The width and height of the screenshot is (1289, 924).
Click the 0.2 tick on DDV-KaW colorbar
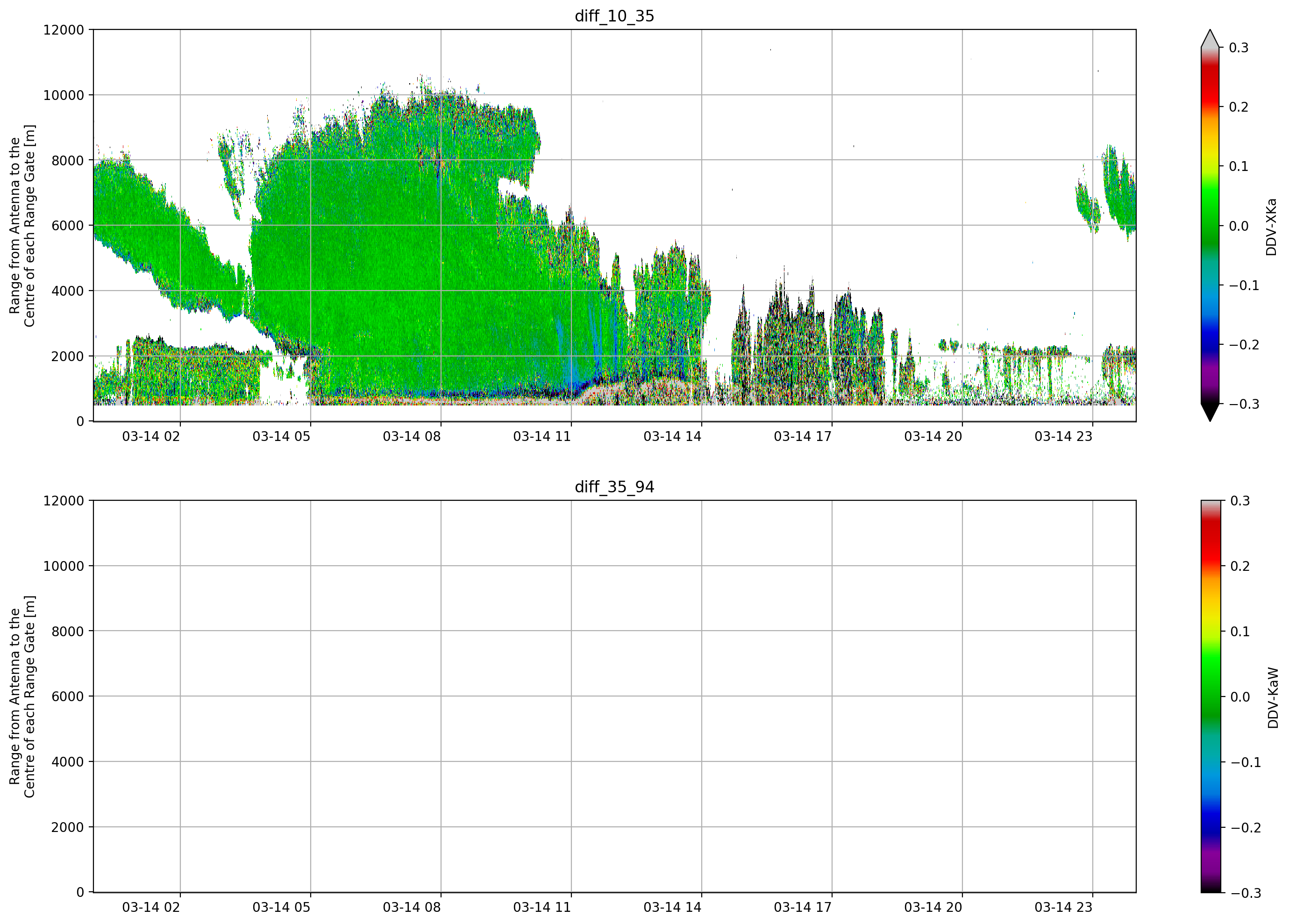coord(1239,566)
